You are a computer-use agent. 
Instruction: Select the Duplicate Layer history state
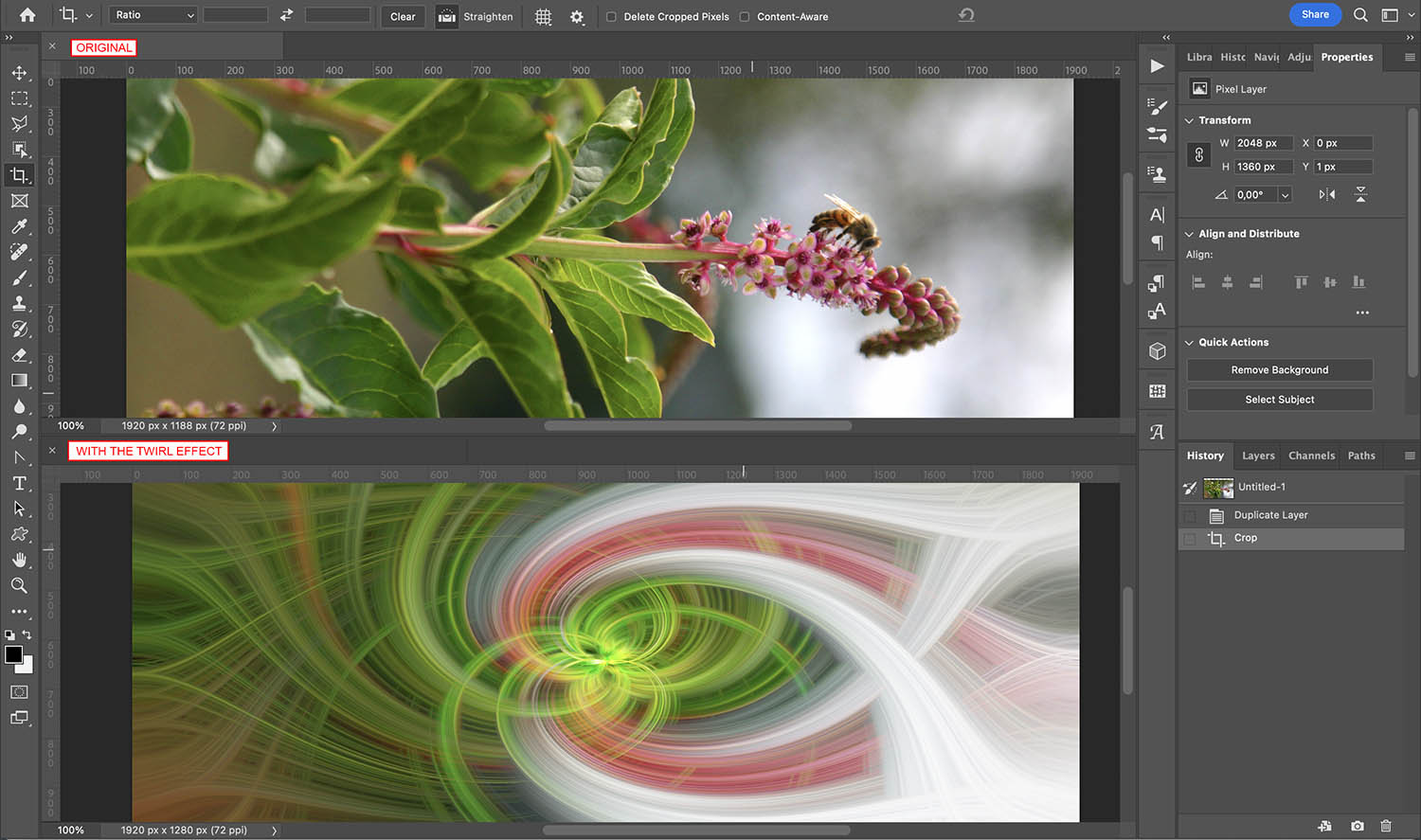tap(1269, 515)
